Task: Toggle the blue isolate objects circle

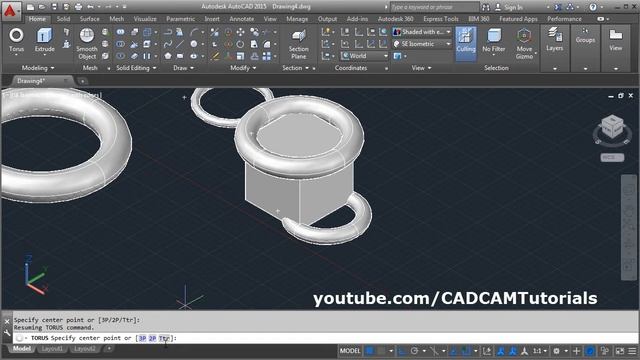Action: [x=590, y=351]
